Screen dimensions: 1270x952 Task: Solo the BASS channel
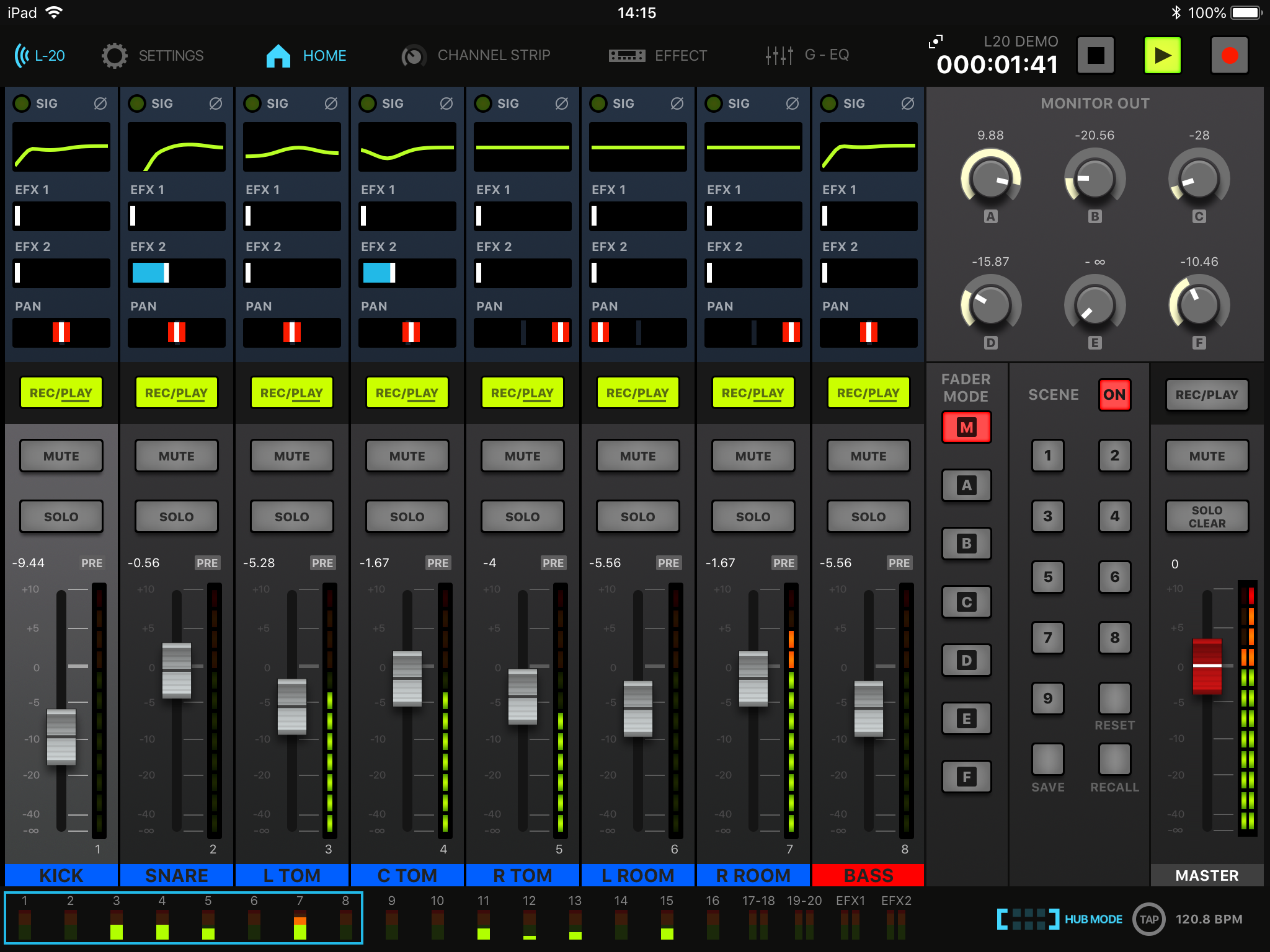(868, 517)
